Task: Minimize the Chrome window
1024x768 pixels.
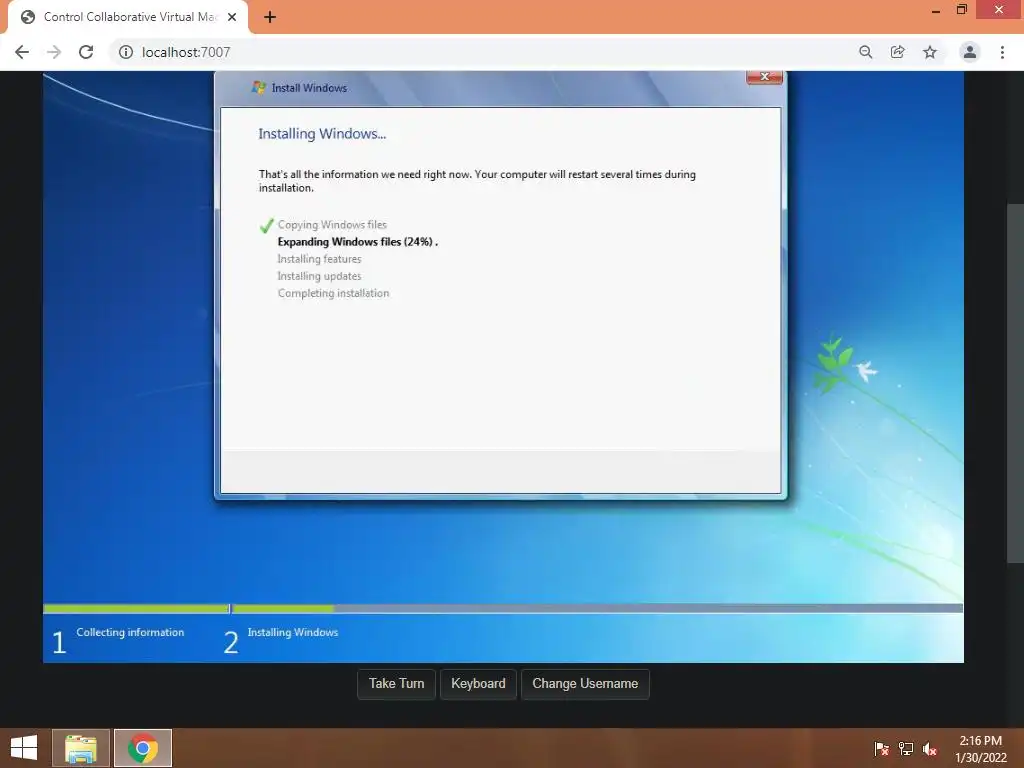Action: pyautogui.click(x=936, y=10)
